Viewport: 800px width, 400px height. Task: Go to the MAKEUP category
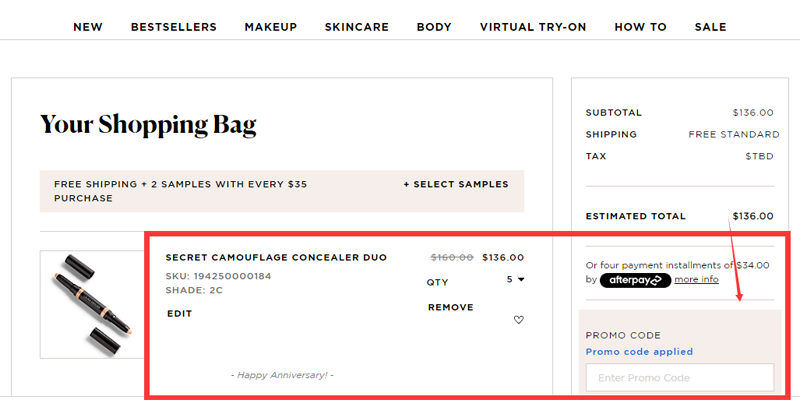270,27
